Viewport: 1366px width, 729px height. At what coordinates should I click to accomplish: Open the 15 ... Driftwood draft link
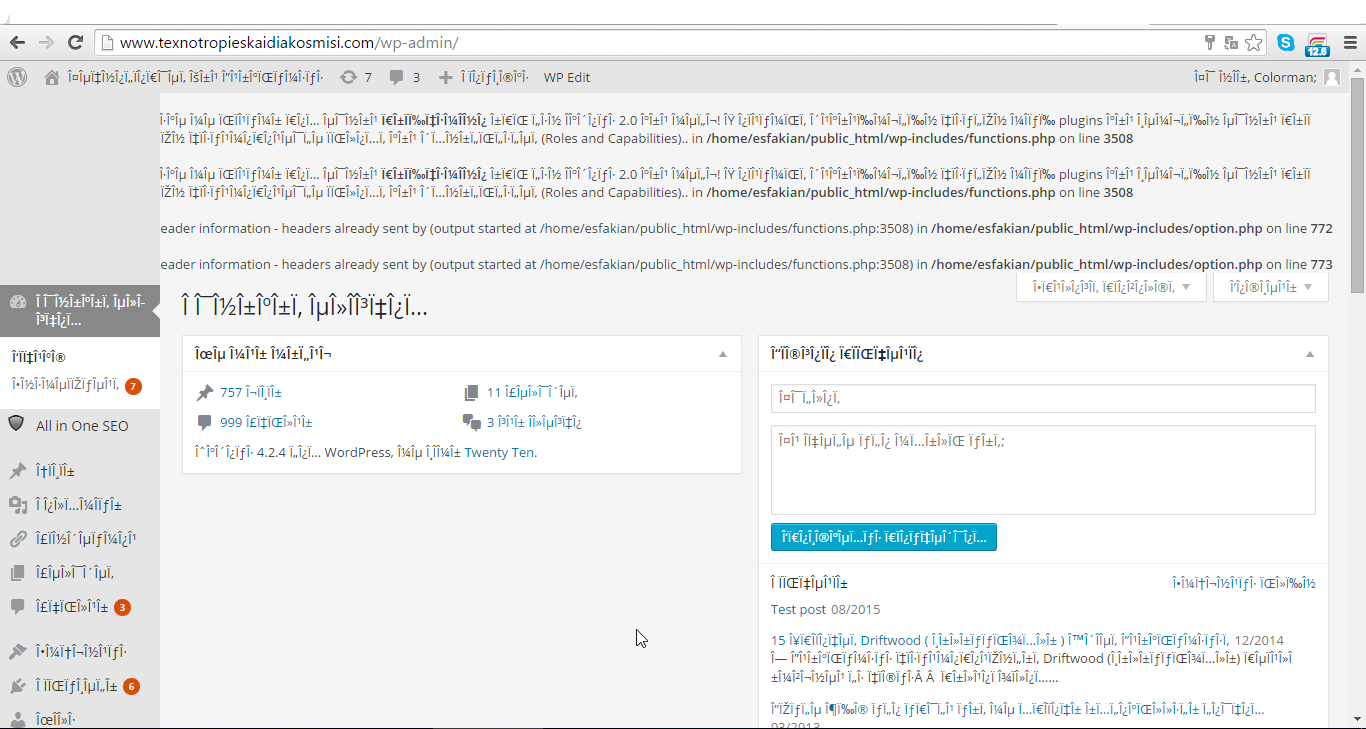tap(1000, 640)
